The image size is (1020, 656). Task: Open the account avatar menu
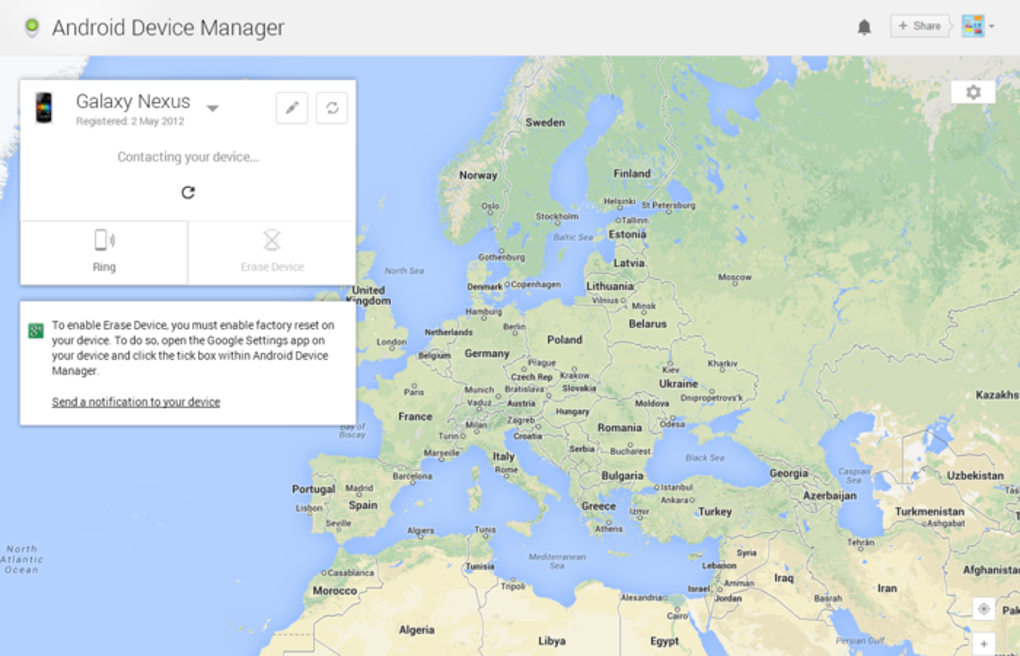tap(973, 26)
